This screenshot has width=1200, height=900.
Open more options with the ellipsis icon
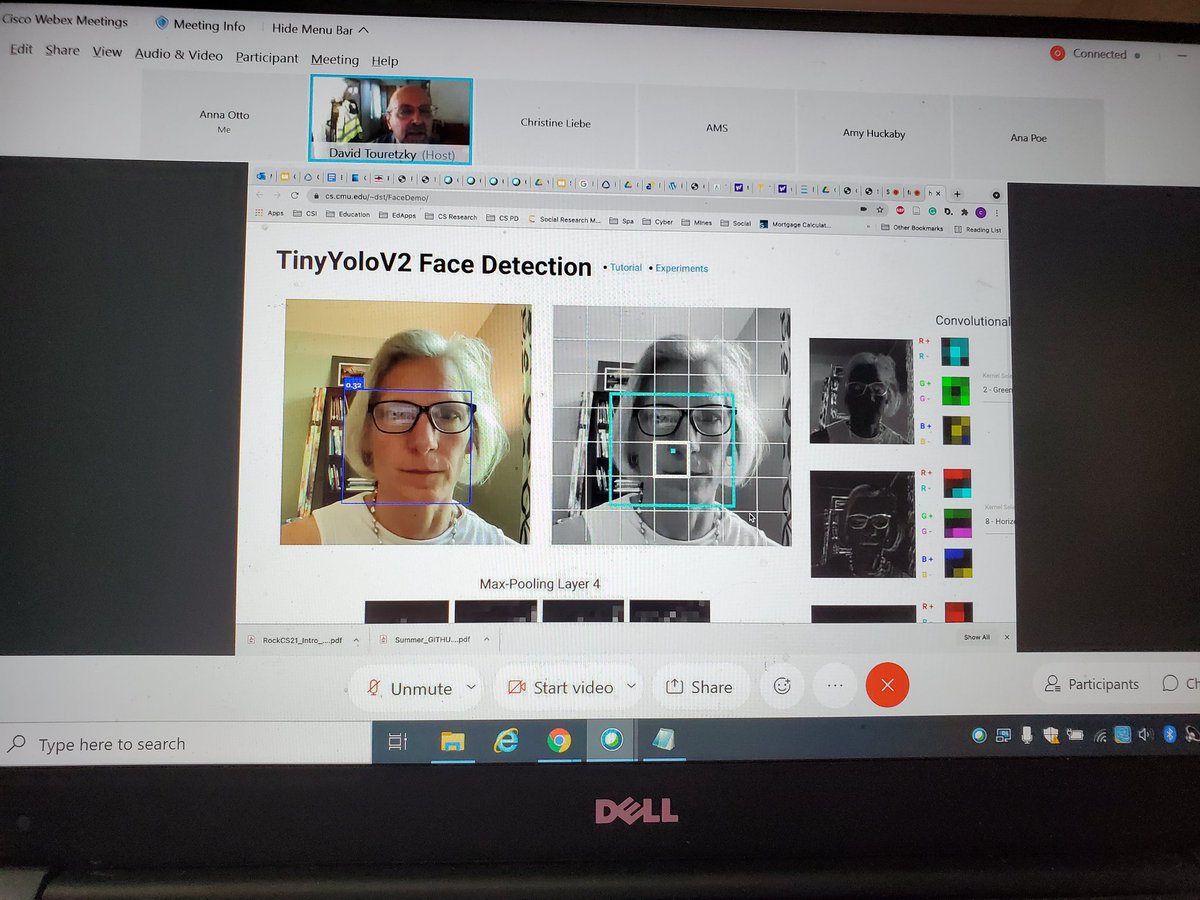point(835,685)
